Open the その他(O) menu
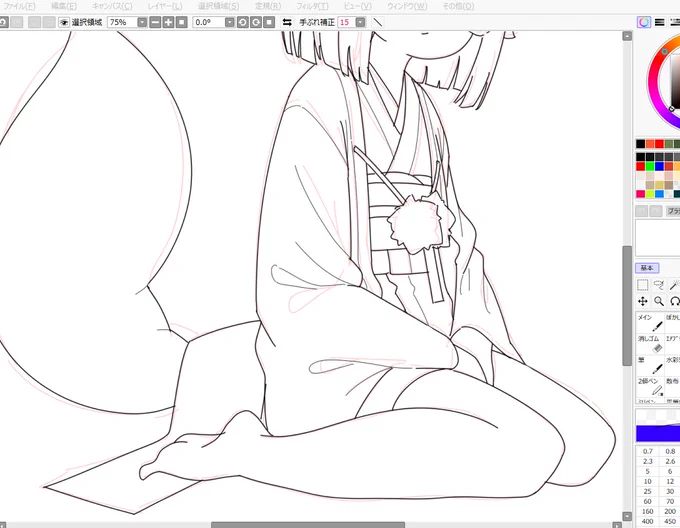 [458, 6]
